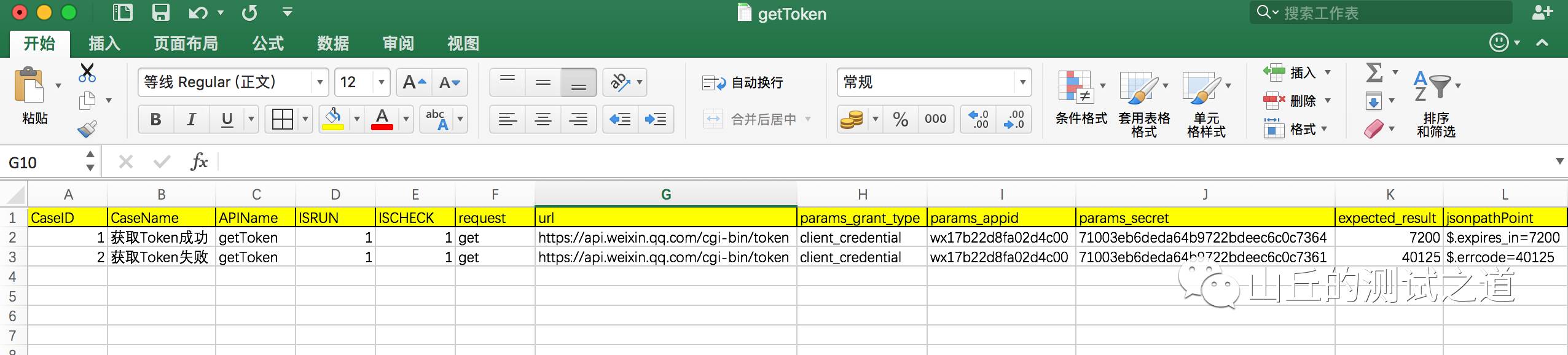Click the AutoSum sigma icon
The width and height of the screenshot is (1568, 355).
coord(1374,72)
